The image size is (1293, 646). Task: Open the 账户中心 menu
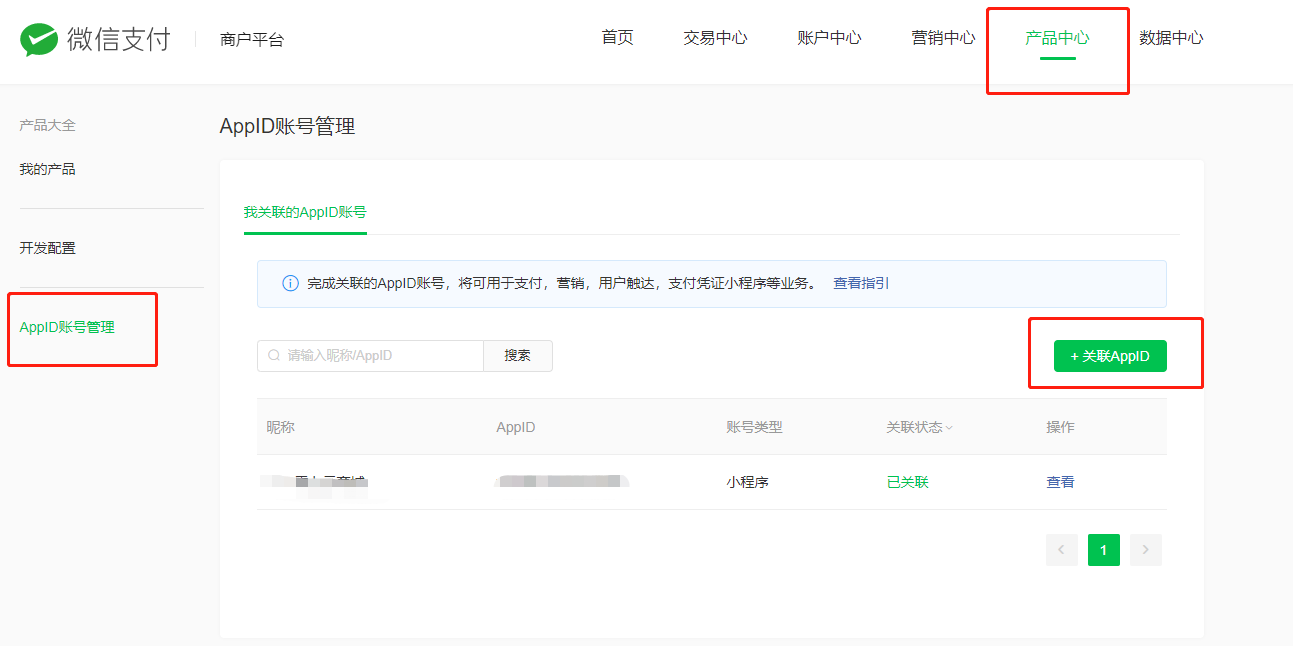(829, 38)
